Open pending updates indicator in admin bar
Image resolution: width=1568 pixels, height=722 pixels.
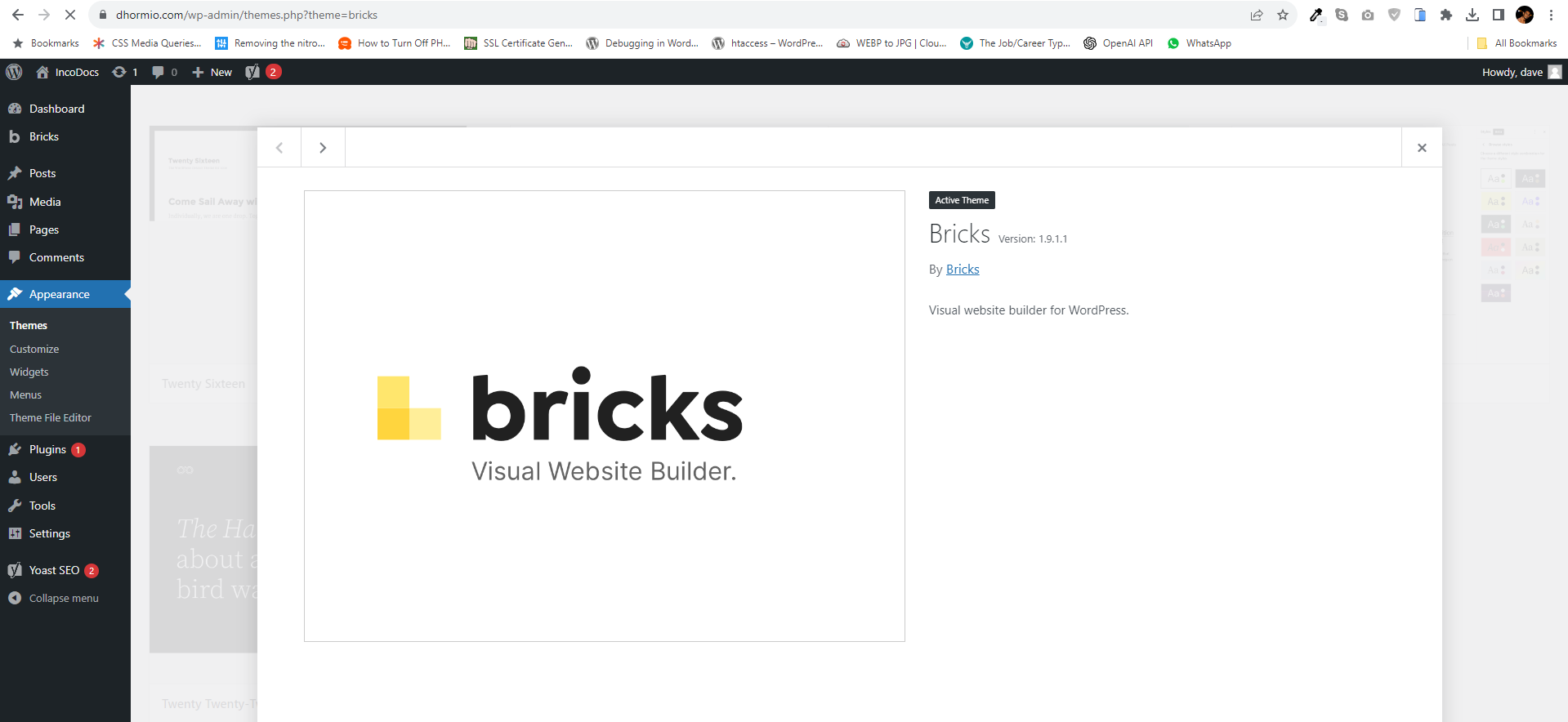125,72
